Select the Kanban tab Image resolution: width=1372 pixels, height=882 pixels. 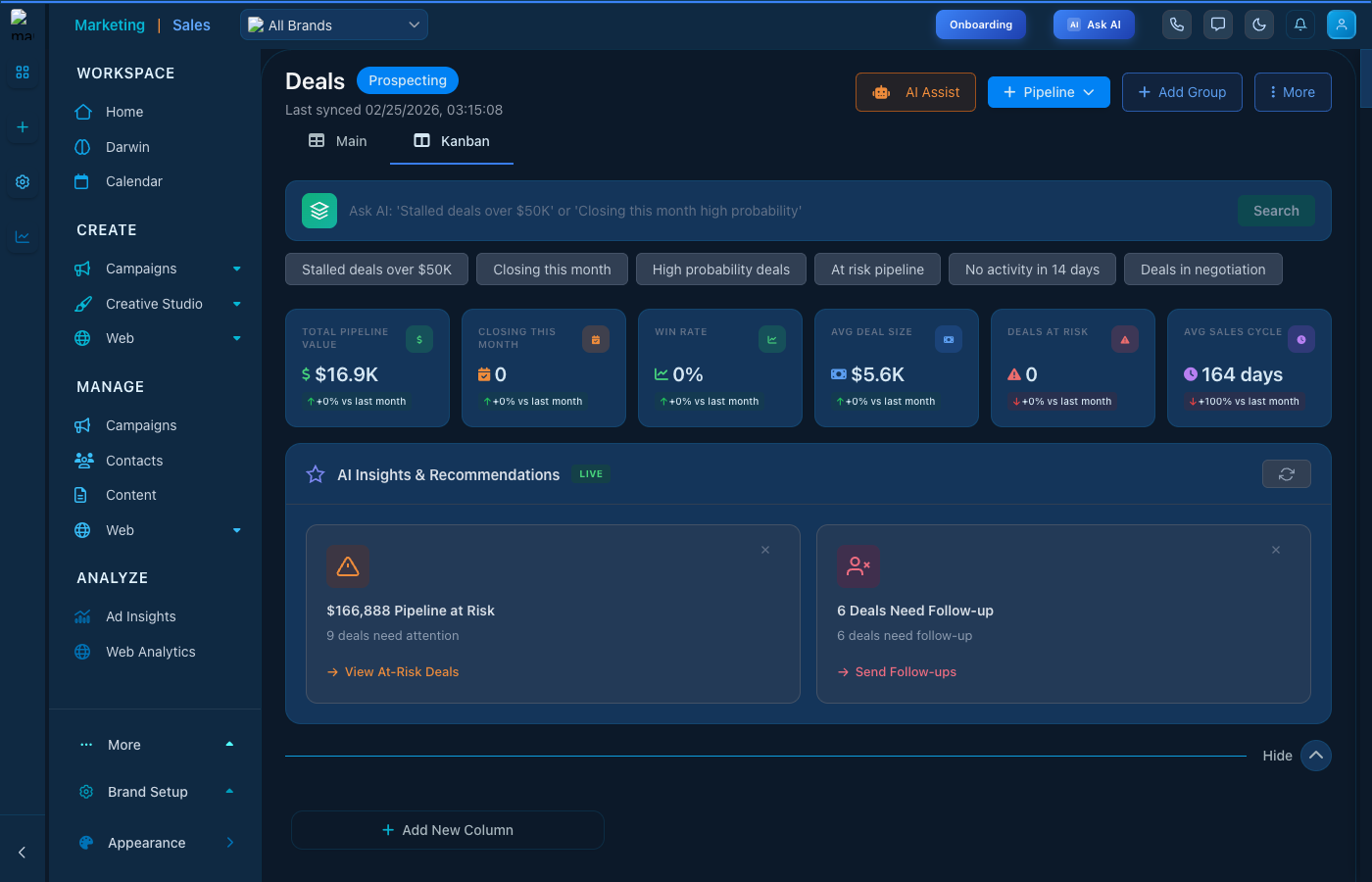(x=452, y=141)
